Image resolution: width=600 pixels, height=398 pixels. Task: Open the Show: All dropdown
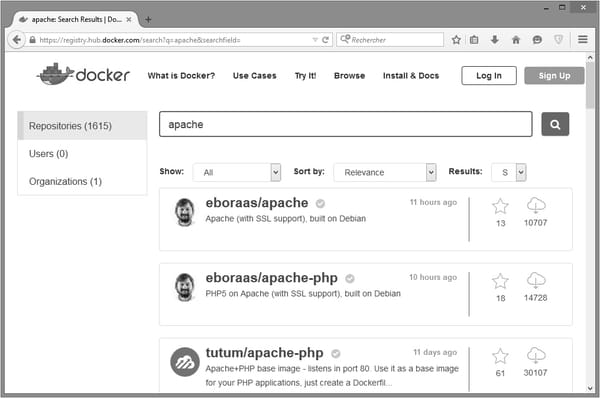coord(237,172)
